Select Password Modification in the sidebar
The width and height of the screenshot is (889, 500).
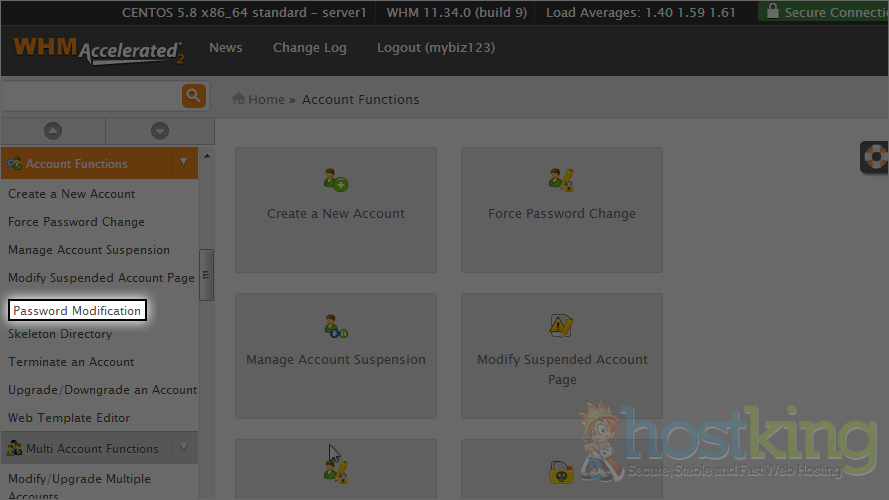pyautogui.click(x=77, y=311)
